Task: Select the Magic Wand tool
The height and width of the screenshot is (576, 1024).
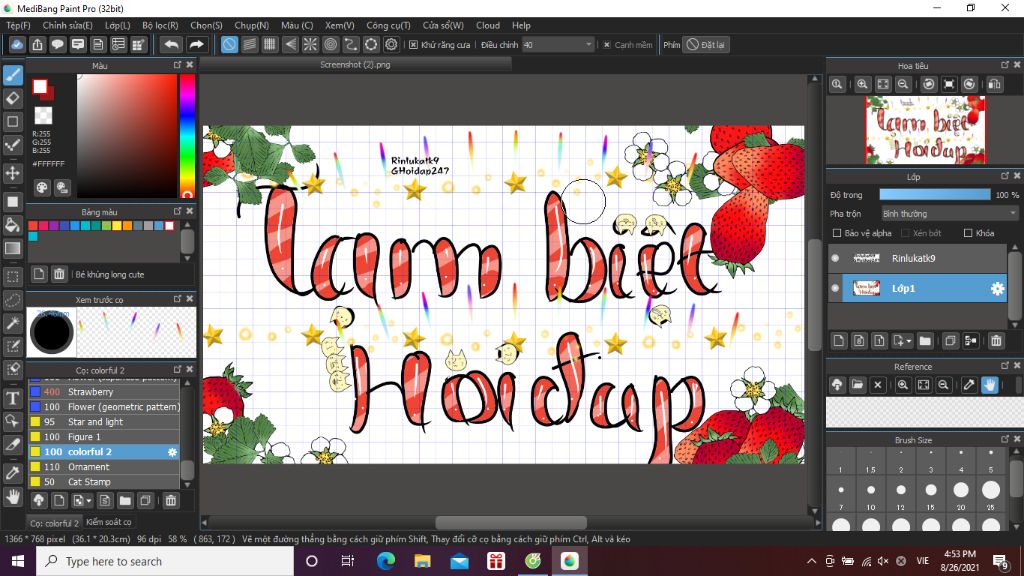Action: click(12, 323)
